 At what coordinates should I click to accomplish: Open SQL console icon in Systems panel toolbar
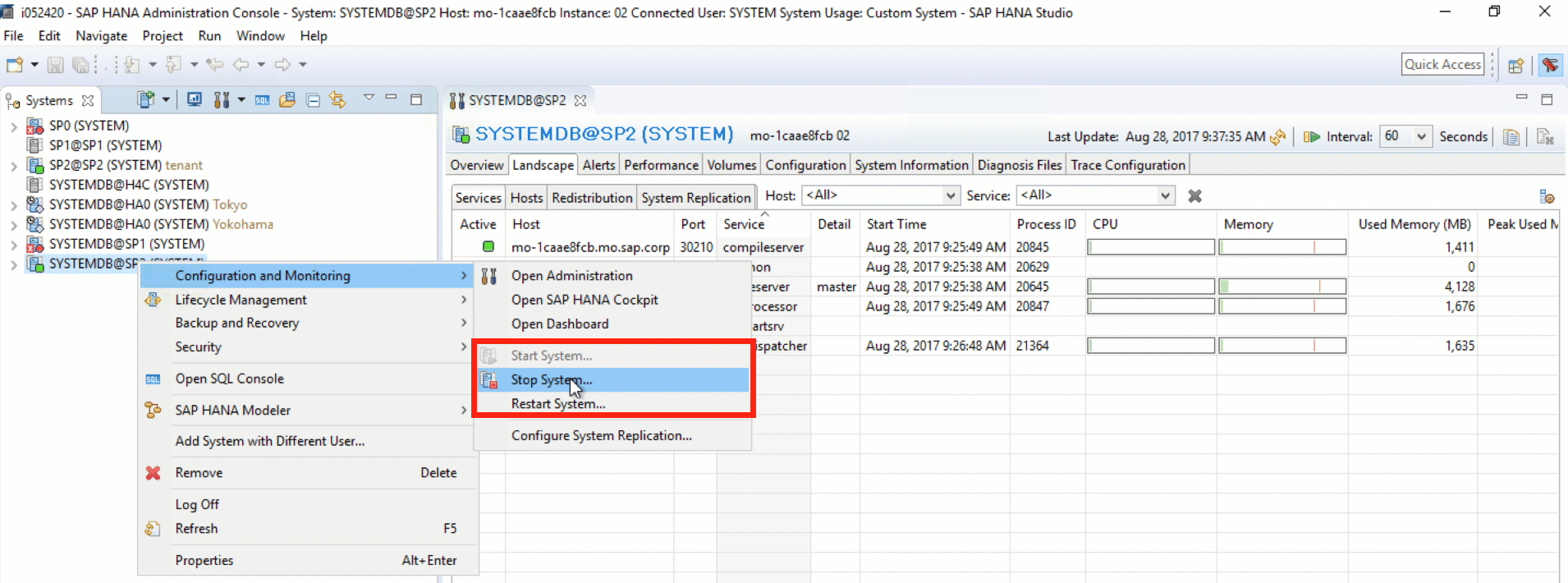coord(262,100)
